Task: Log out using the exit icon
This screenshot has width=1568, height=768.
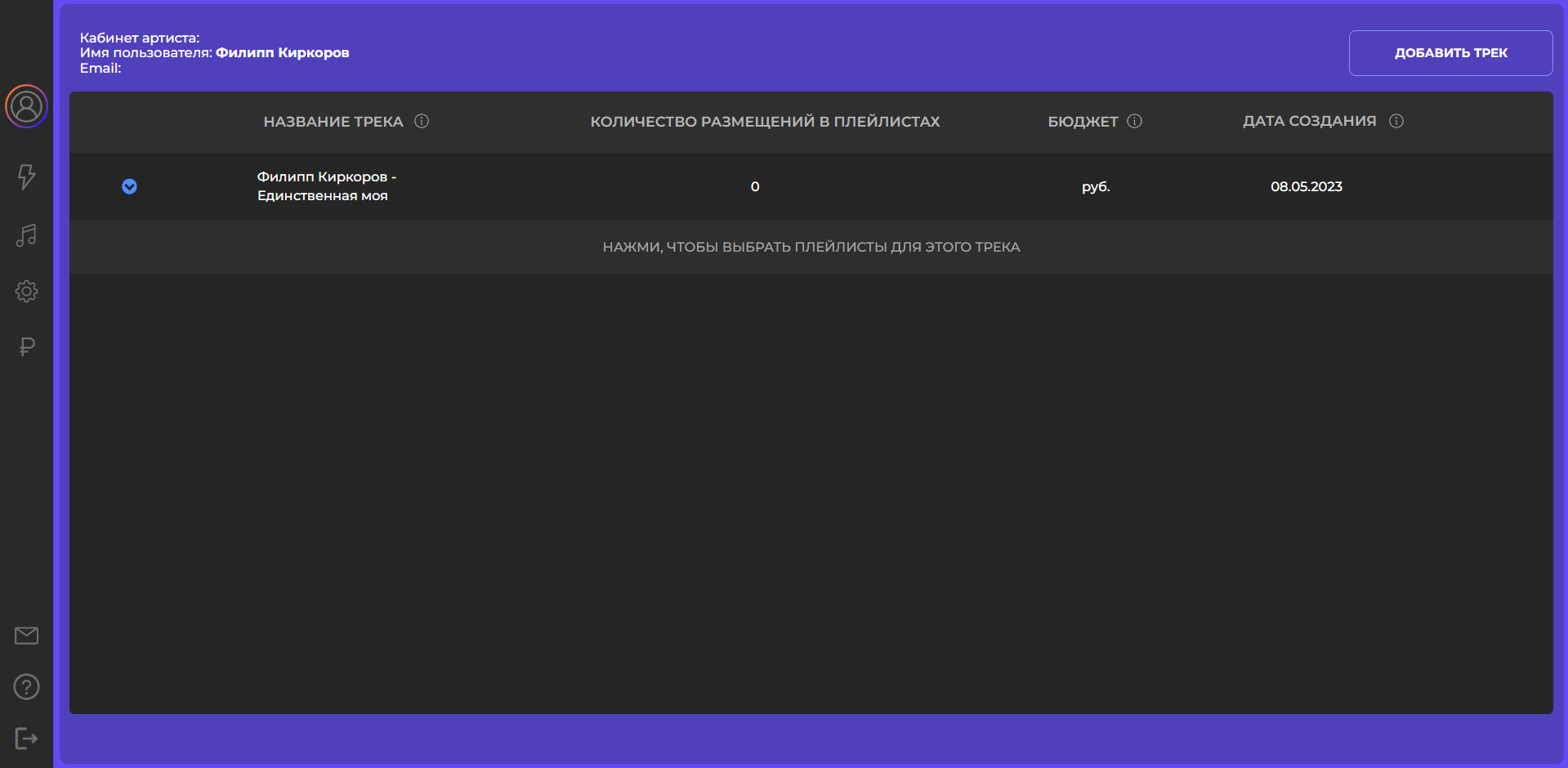Action: pyautogui.click(x=26, y=739)
